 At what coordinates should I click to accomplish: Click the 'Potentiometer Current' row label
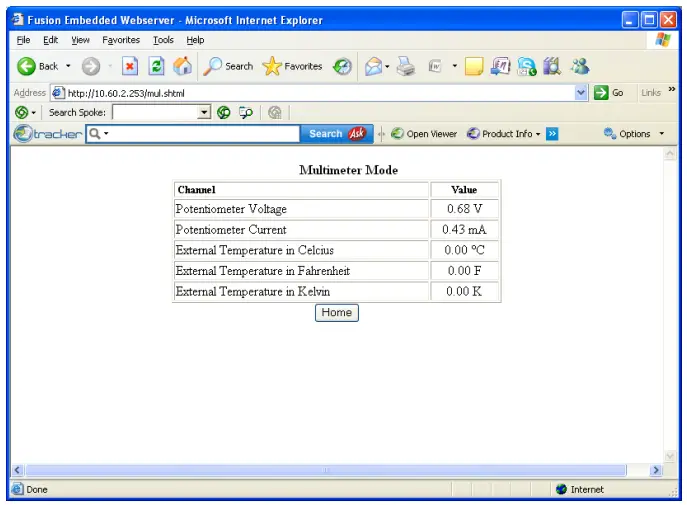click(x=231, y=230)
